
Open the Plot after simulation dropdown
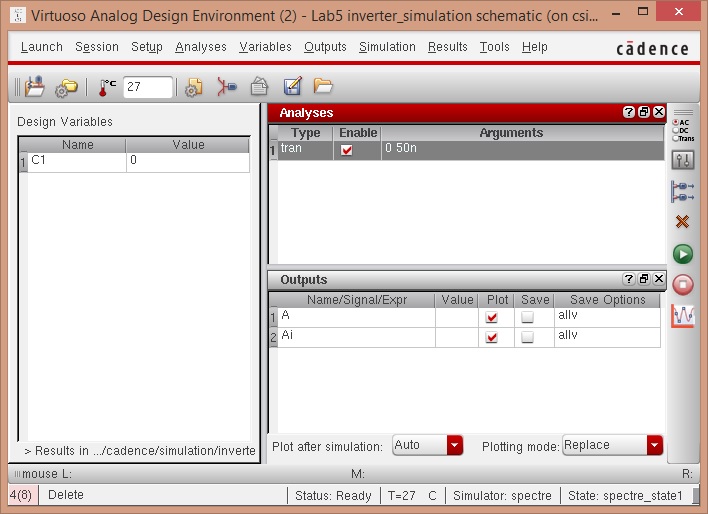455,445
